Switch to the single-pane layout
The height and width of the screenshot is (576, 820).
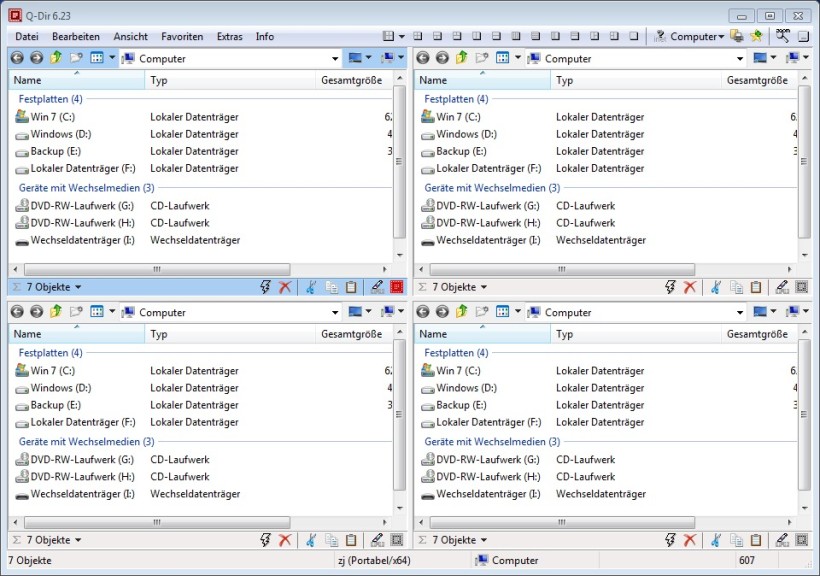634,36
